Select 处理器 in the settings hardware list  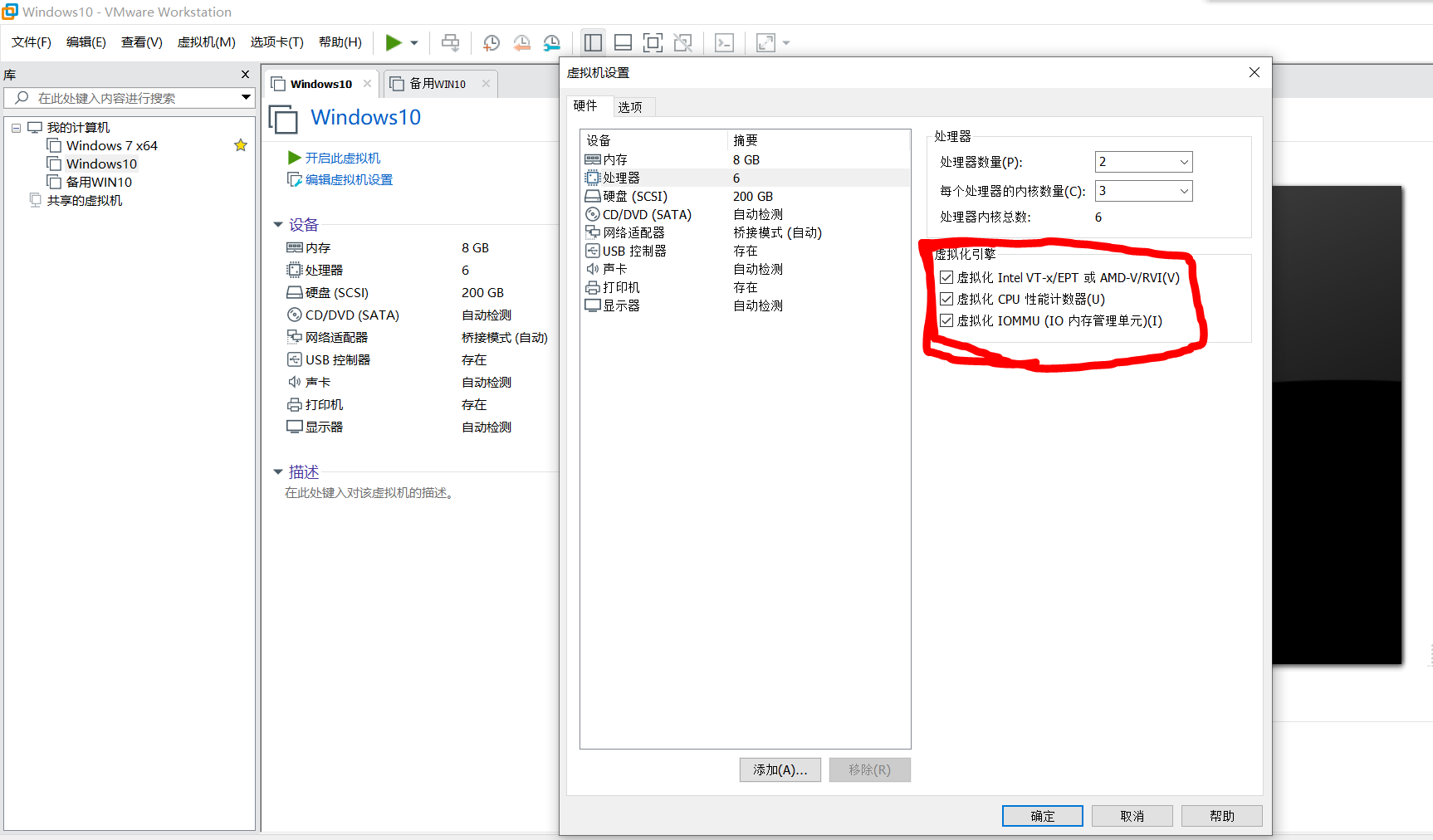point(746,178)
